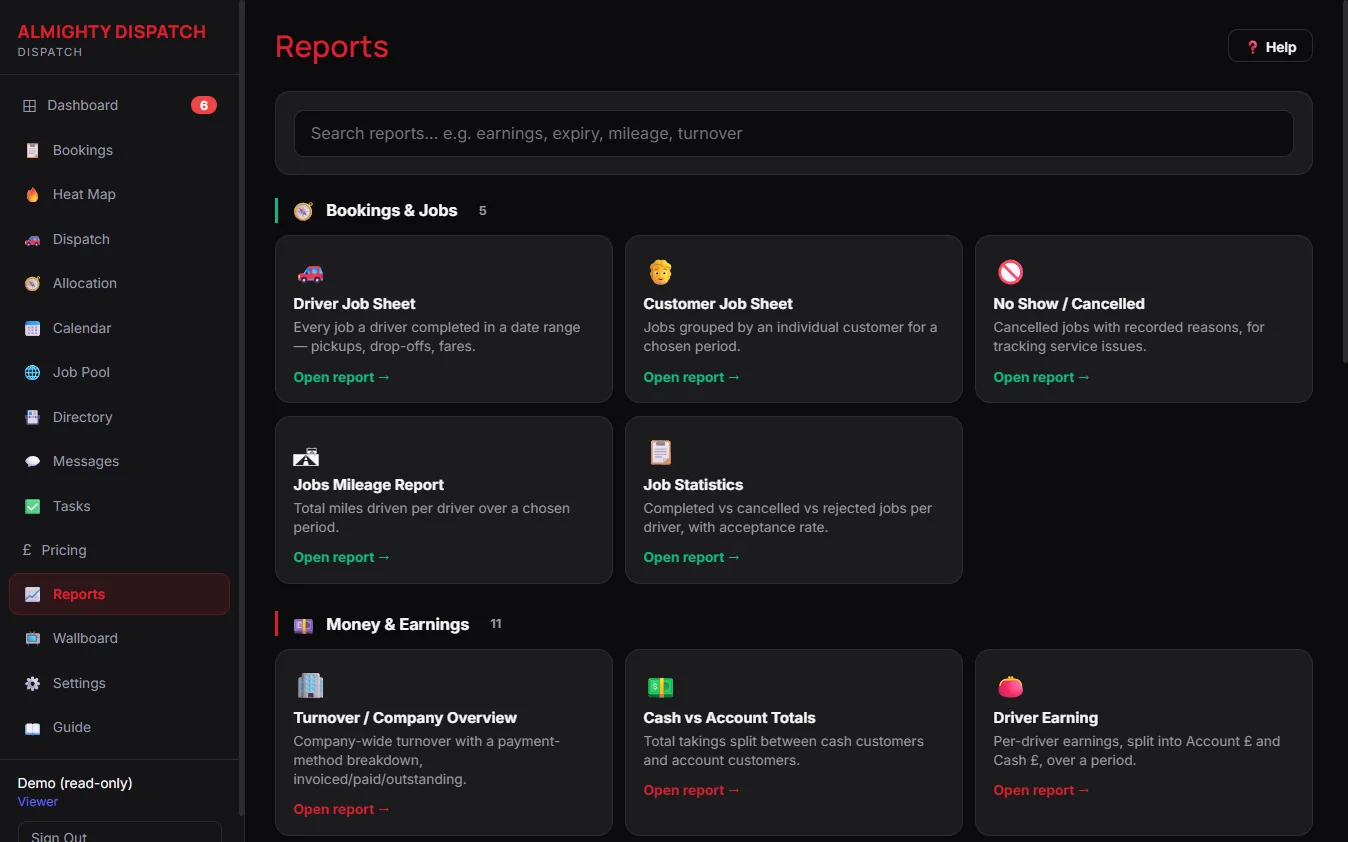
Task: Click the Turnover / Company Overview building icon
Action: tap(310, 686)
